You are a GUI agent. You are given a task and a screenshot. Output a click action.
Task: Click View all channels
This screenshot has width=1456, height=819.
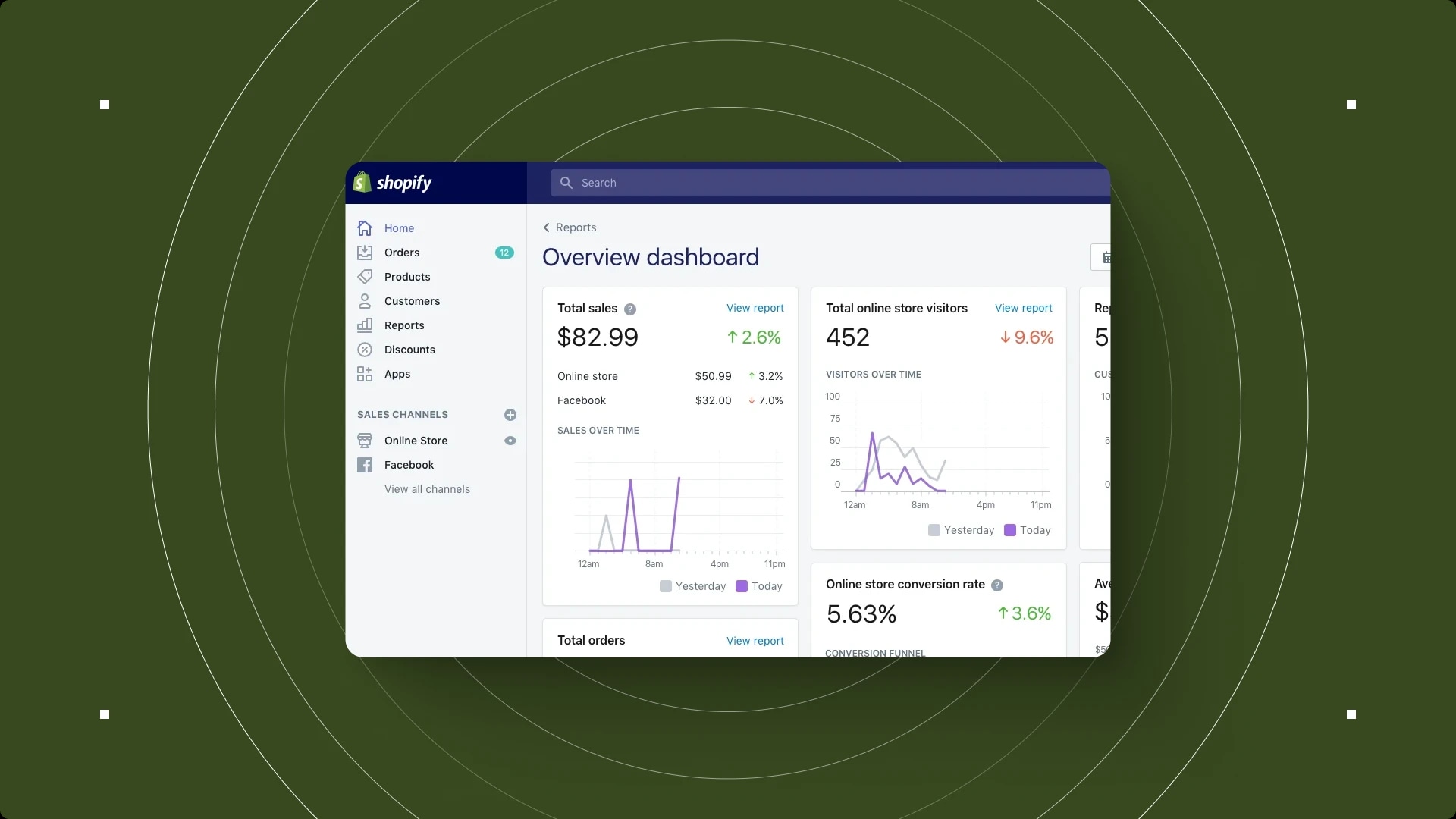point(427,489)
